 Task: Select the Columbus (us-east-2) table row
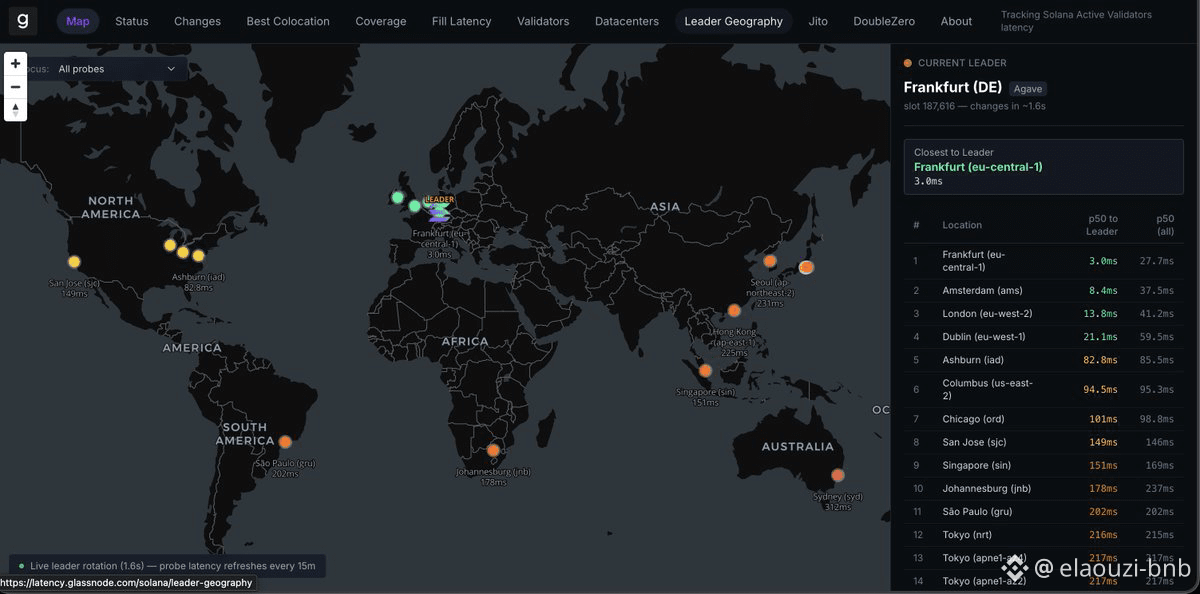click(1043, 389)
